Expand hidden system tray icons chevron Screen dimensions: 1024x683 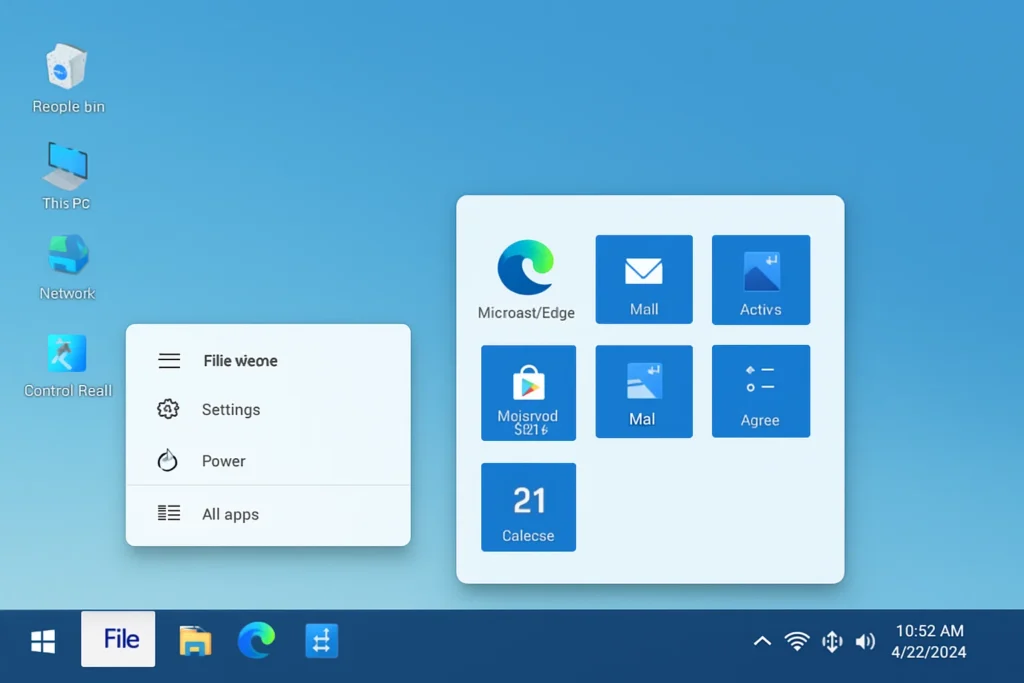pos(762,641)
